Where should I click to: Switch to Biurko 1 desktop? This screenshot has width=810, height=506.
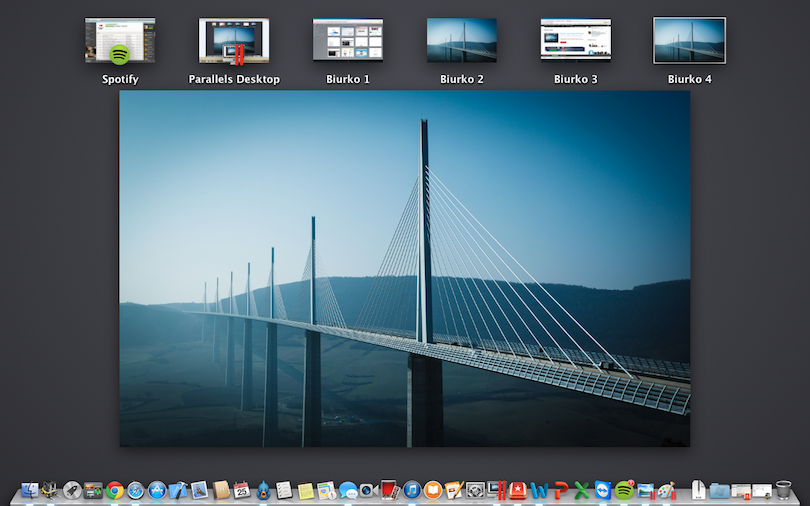pos(348,41)
